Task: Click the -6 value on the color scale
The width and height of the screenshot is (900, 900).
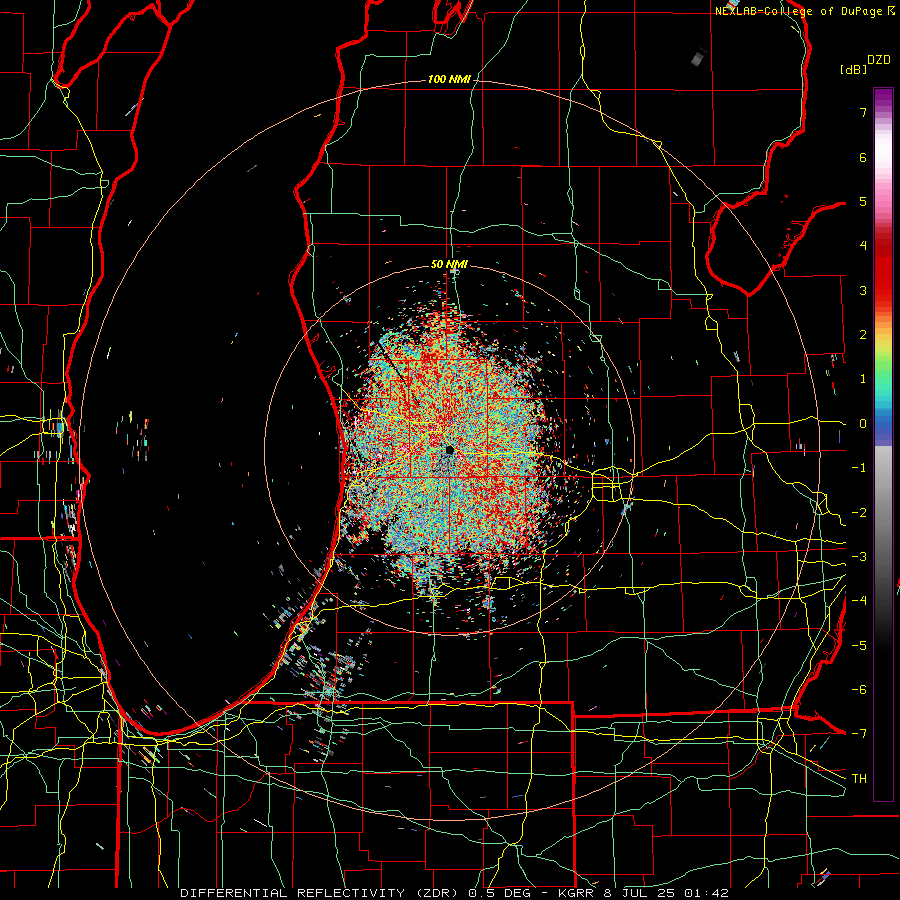Action: point(859,689)
